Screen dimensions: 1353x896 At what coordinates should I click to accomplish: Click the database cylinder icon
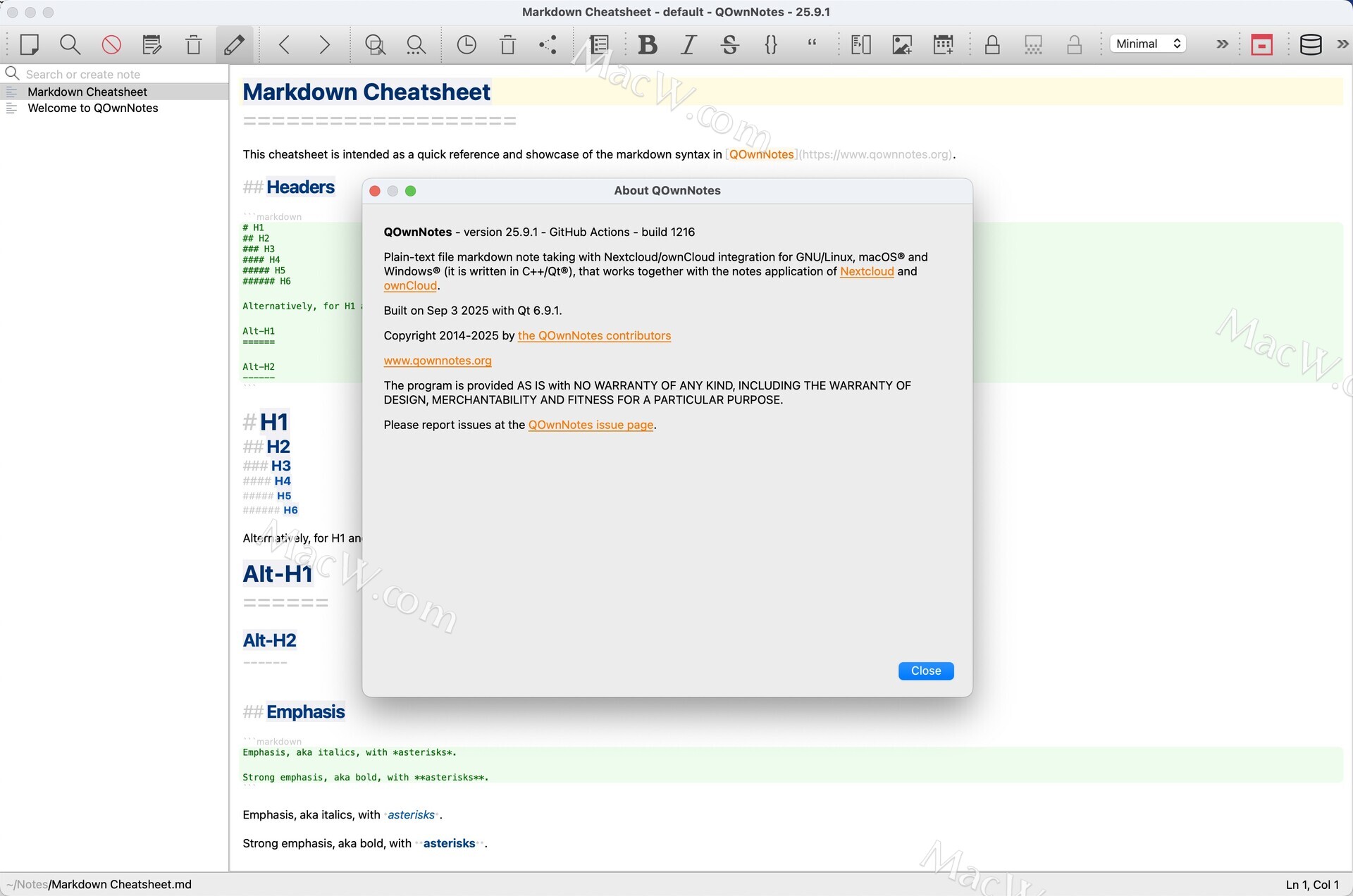(1311, 44)
